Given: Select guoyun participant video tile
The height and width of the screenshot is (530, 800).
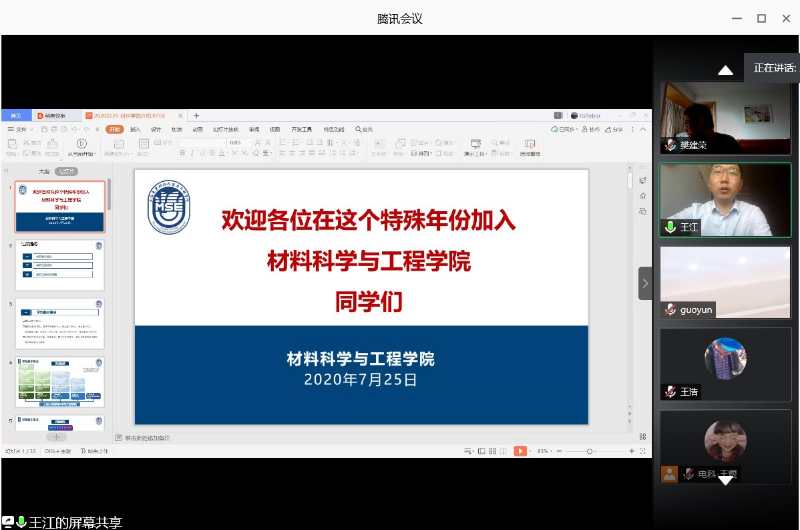Looking at the screenshot, I should pyautogui.click(x=725, y=282).
